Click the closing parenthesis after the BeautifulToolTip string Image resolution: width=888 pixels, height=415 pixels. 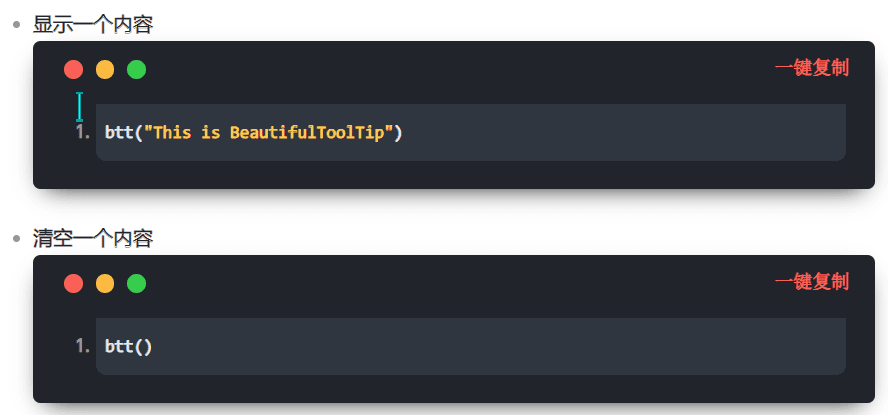[x=398, y=132]
